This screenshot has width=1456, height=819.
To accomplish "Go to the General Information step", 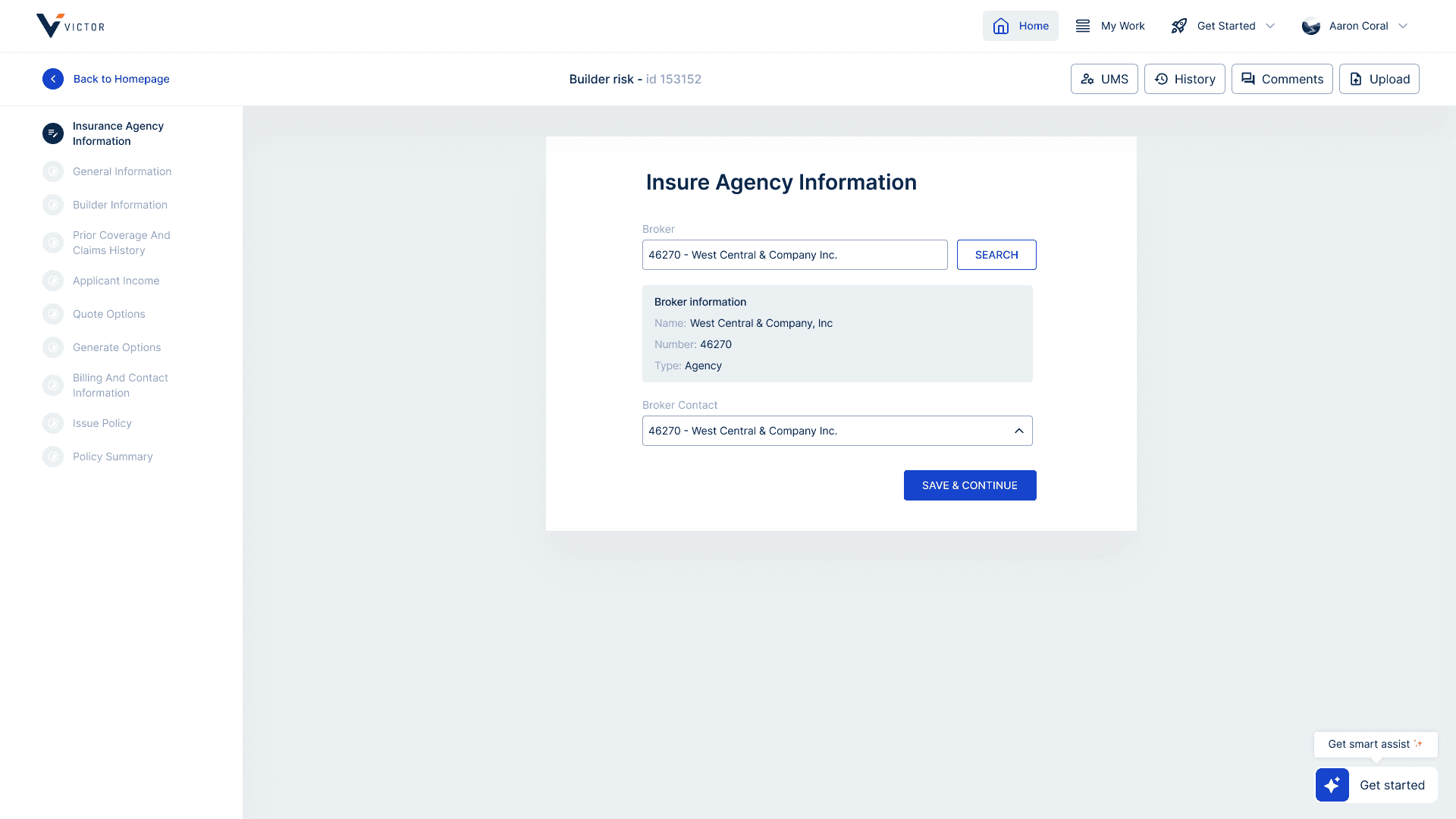I will pyautogui.click(x=121, y=171).
